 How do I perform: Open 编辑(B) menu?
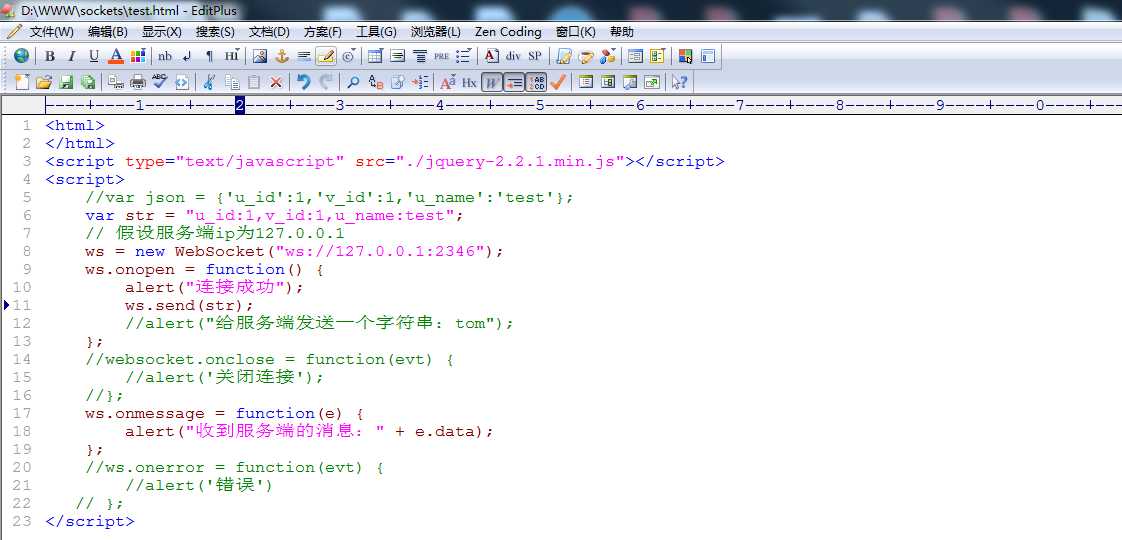tap(107, 31)
